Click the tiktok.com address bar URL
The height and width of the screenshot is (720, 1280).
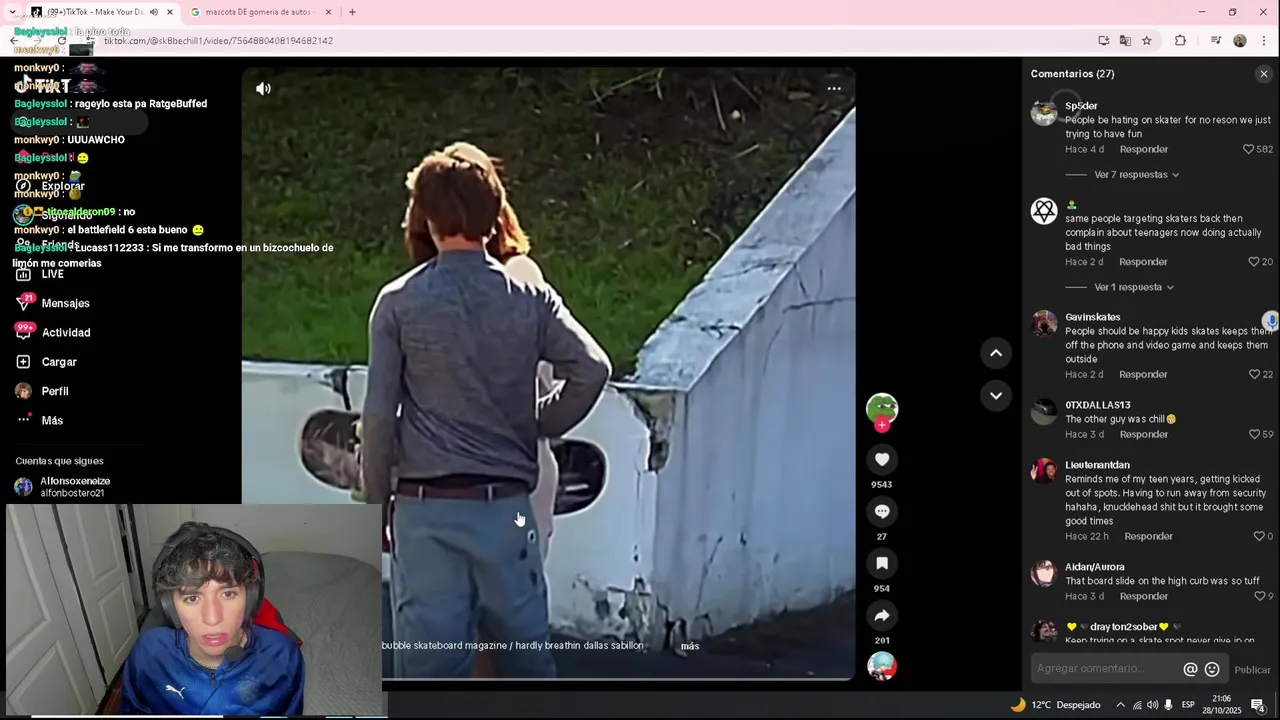(218, 41)
